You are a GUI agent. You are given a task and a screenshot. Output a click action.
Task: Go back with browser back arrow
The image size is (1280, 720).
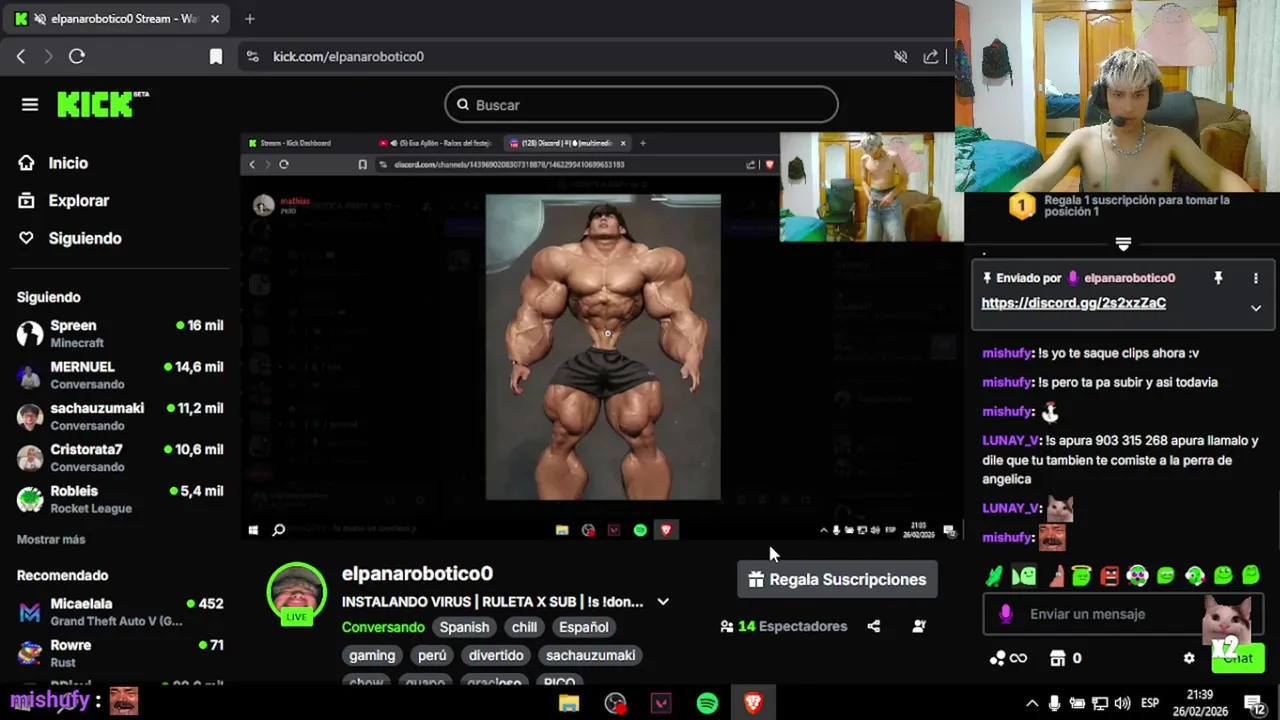pos(20,57)
